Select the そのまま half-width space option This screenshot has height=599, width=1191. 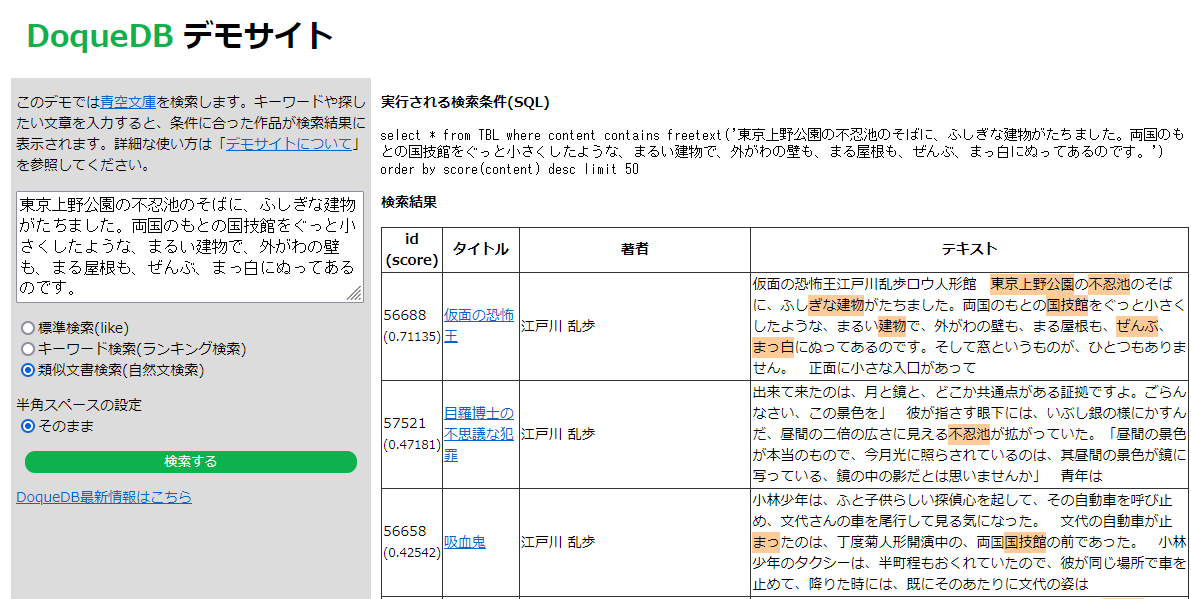click(28, 426)
